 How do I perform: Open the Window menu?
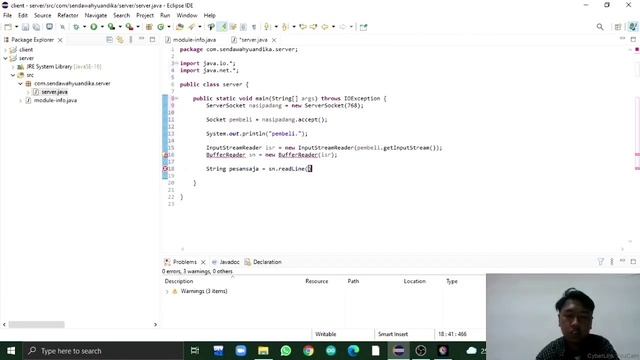187,16
